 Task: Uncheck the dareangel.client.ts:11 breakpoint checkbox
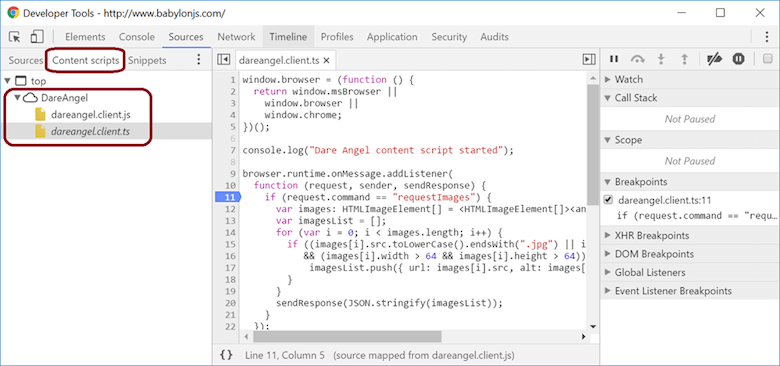coord(607,200)
